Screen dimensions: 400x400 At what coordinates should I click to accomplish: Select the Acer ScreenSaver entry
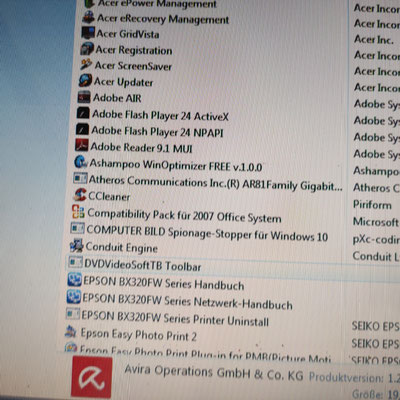(x=133, y=66)
